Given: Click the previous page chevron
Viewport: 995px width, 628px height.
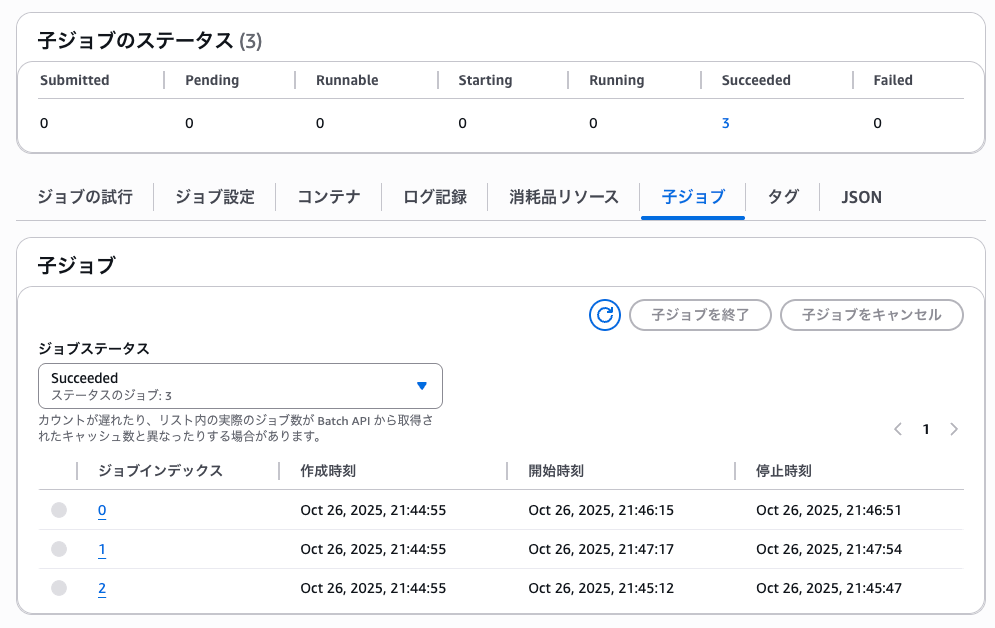Looking at the screenshot, I should click(898, 429).
